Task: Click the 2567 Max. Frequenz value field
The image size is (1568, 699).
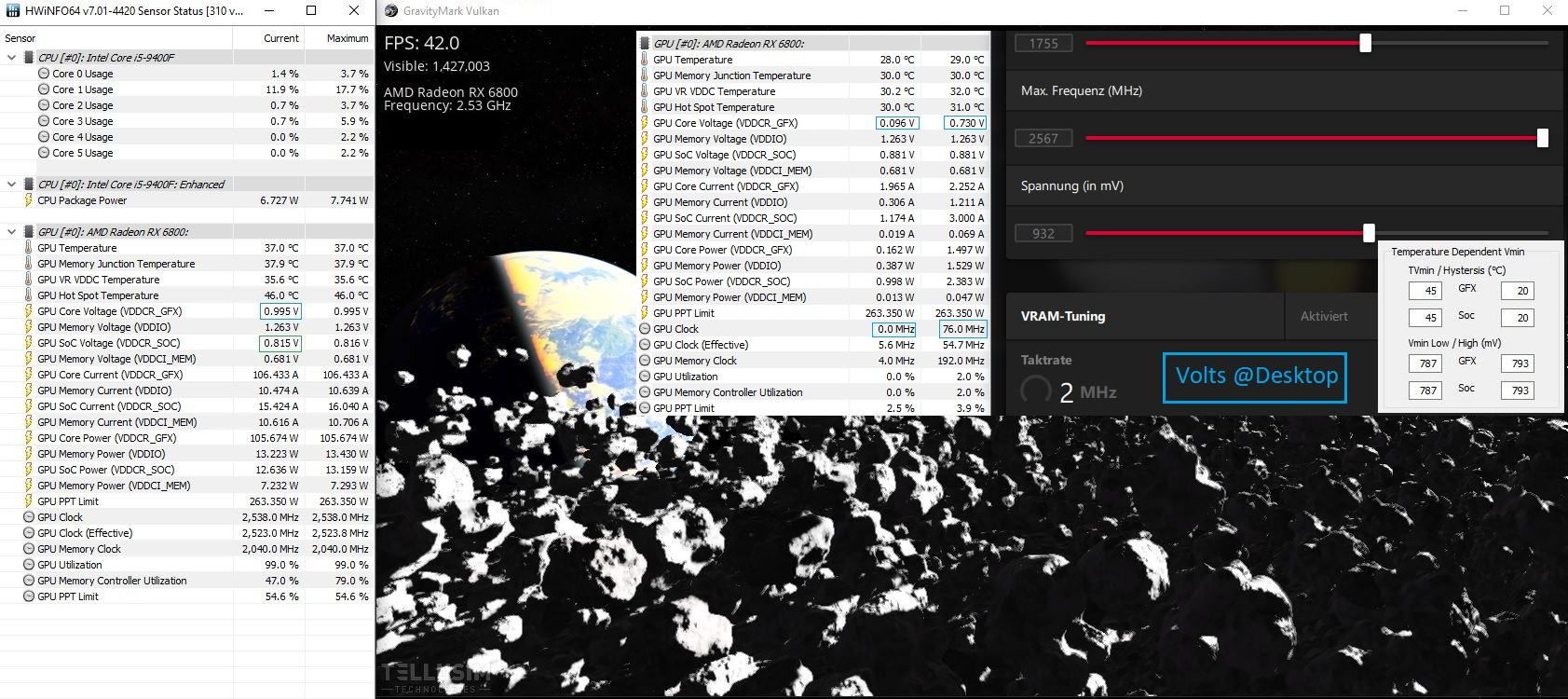Action: coord(1043,138)
